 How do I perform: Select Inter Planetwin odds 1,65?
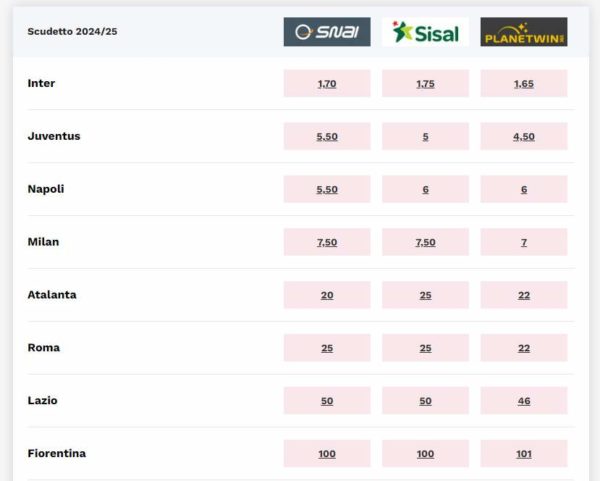coord(524,84)
